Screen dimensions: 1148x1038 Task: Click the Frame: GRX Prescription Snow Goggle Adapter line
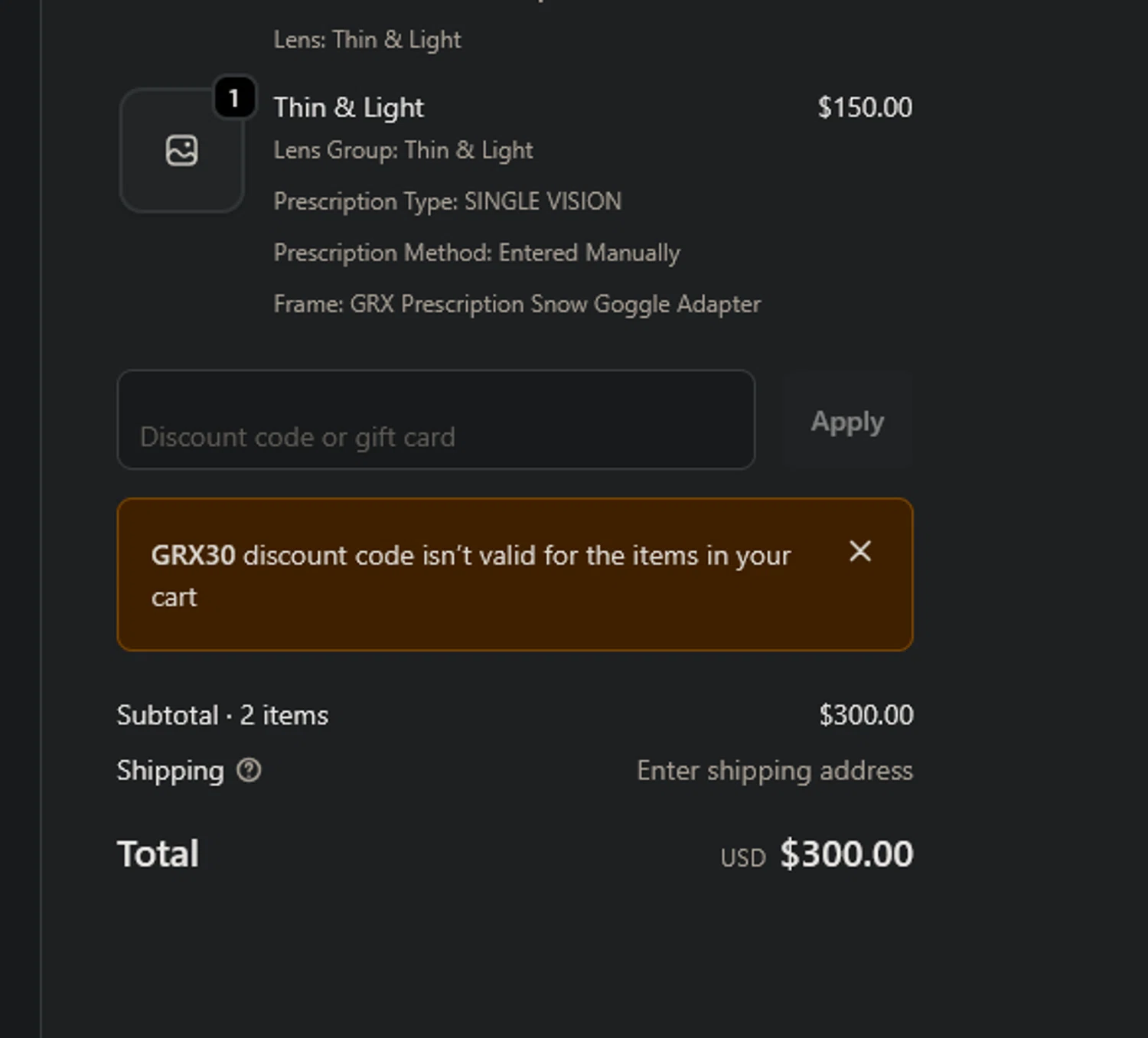click(517, 305)
